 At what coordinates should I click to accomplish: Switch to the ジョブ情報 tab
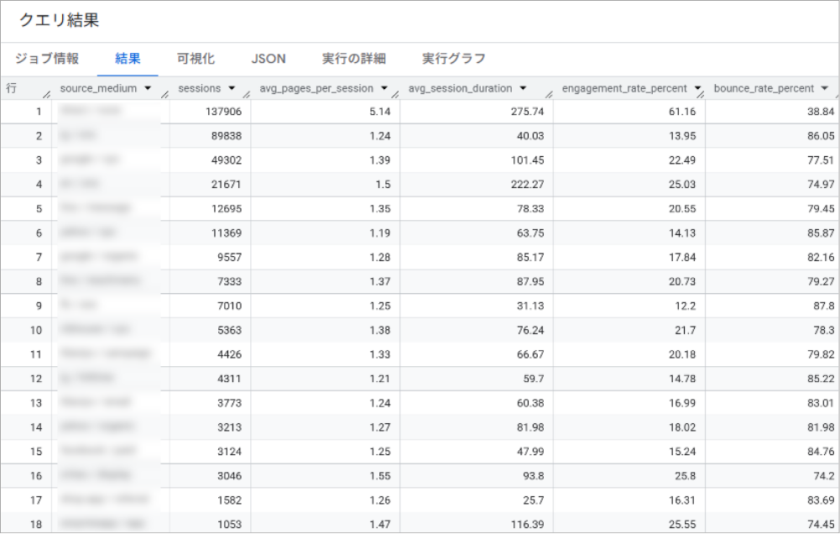tap(48, 59)
